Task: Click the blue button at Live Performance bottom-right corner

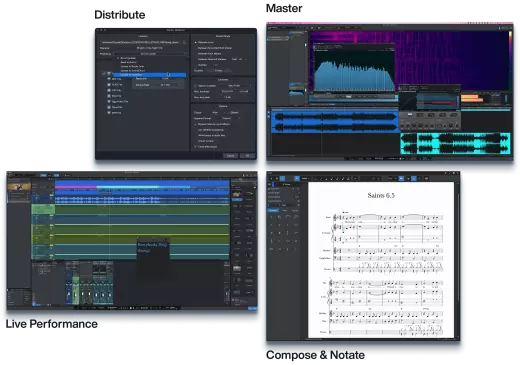Action: tap(253, 309)
